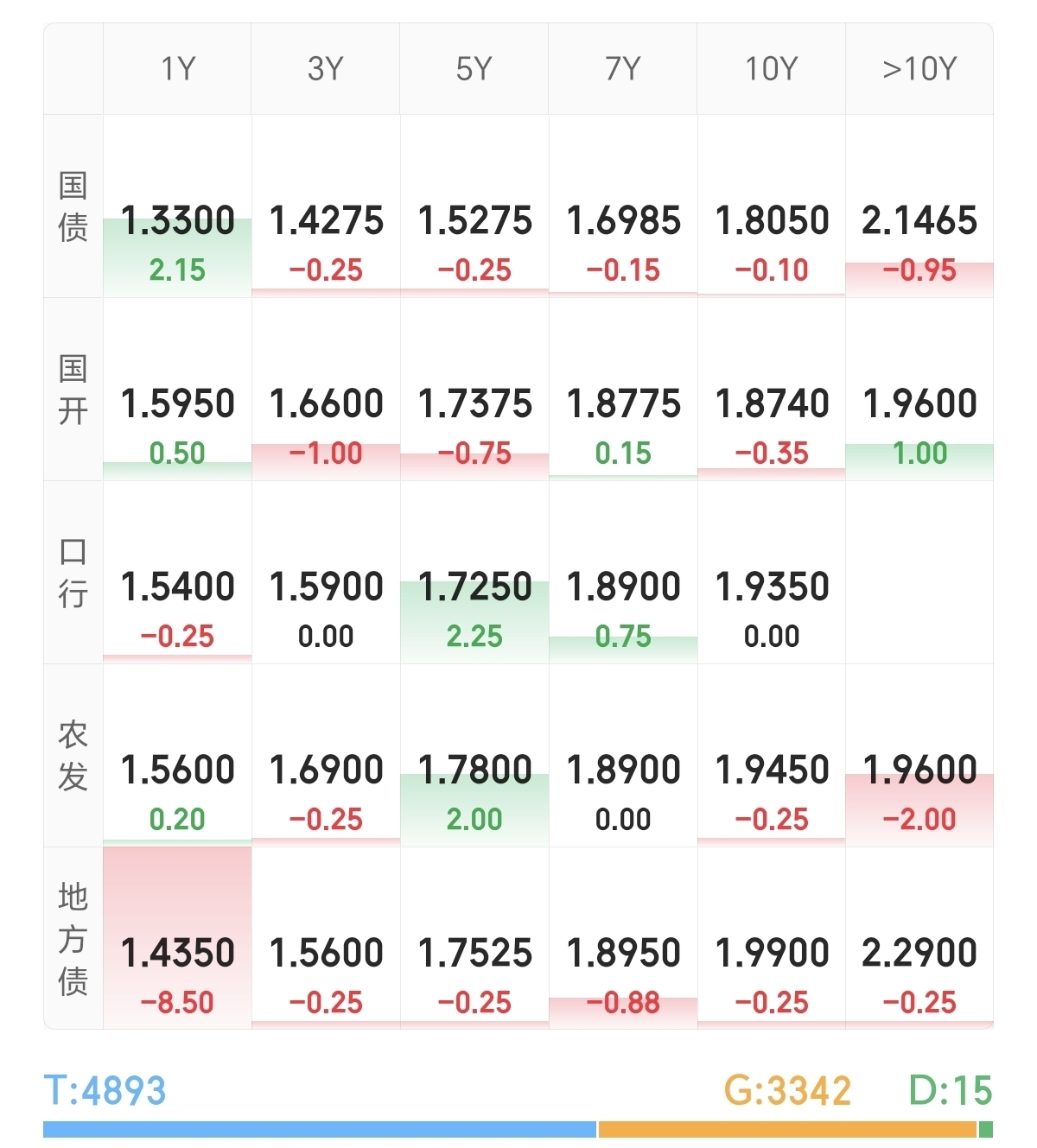Click the G:3342 count label
1037x1148 pixels.
tap(787, 1090)
